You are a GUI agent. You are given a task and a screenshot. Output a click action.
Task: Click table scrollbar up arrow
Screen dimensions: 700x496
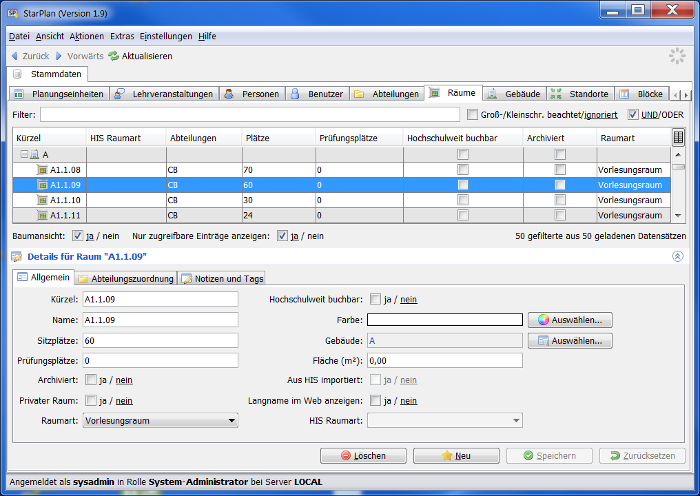pos(678,154)
